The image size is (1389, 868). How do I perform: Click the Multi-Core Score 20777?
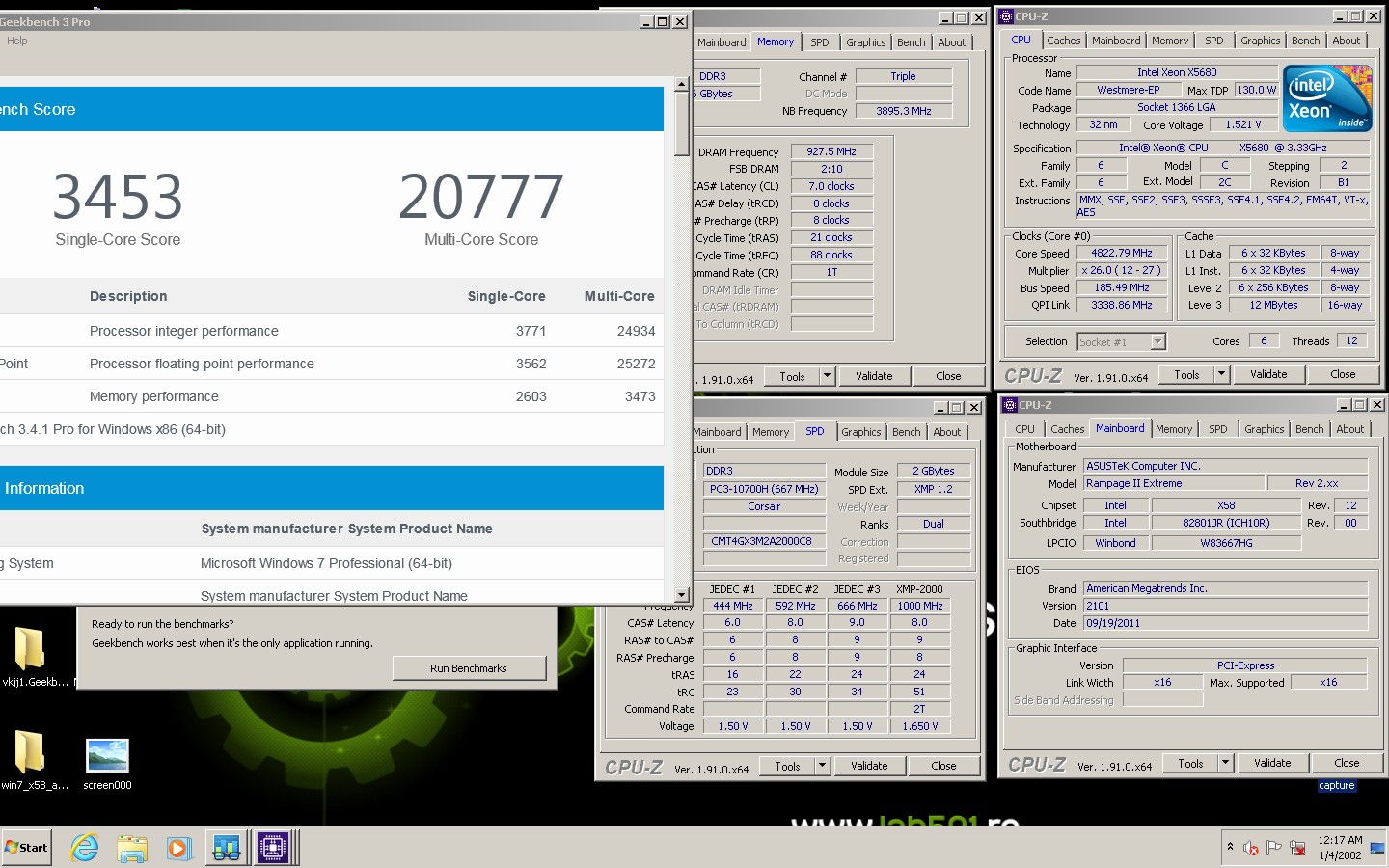click(481, 197)
